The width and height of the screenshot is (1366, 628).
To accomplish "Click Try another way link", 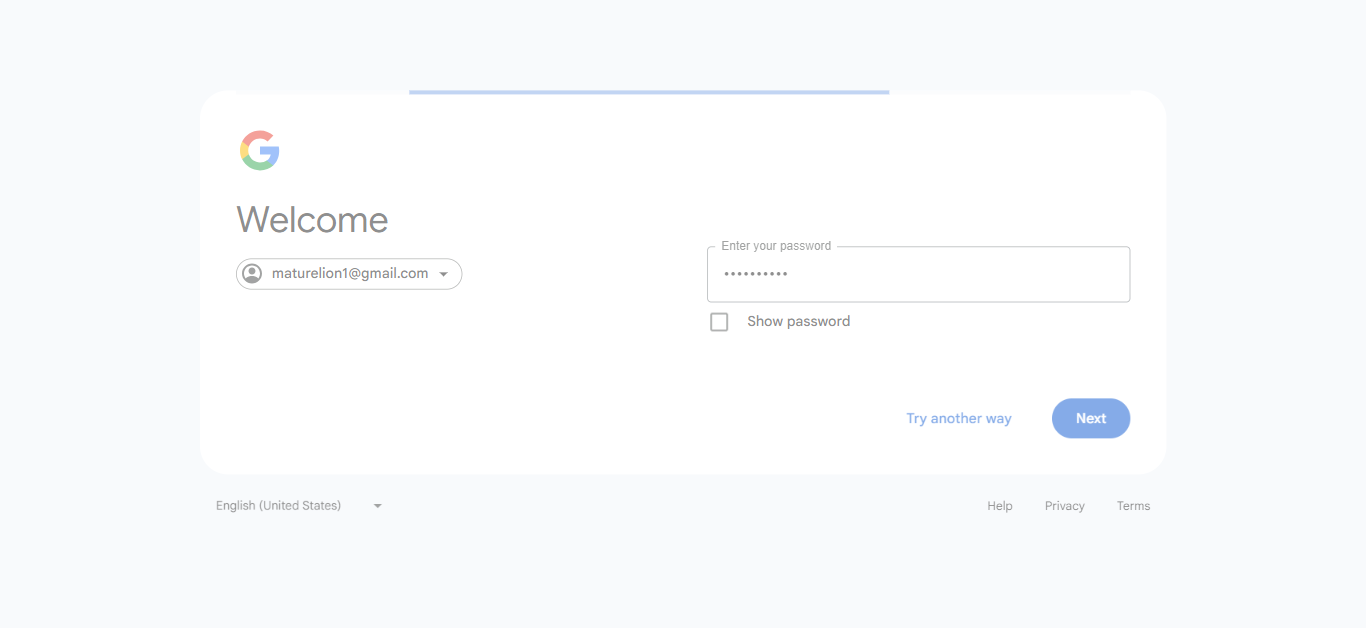I will [x=959, y=419].
